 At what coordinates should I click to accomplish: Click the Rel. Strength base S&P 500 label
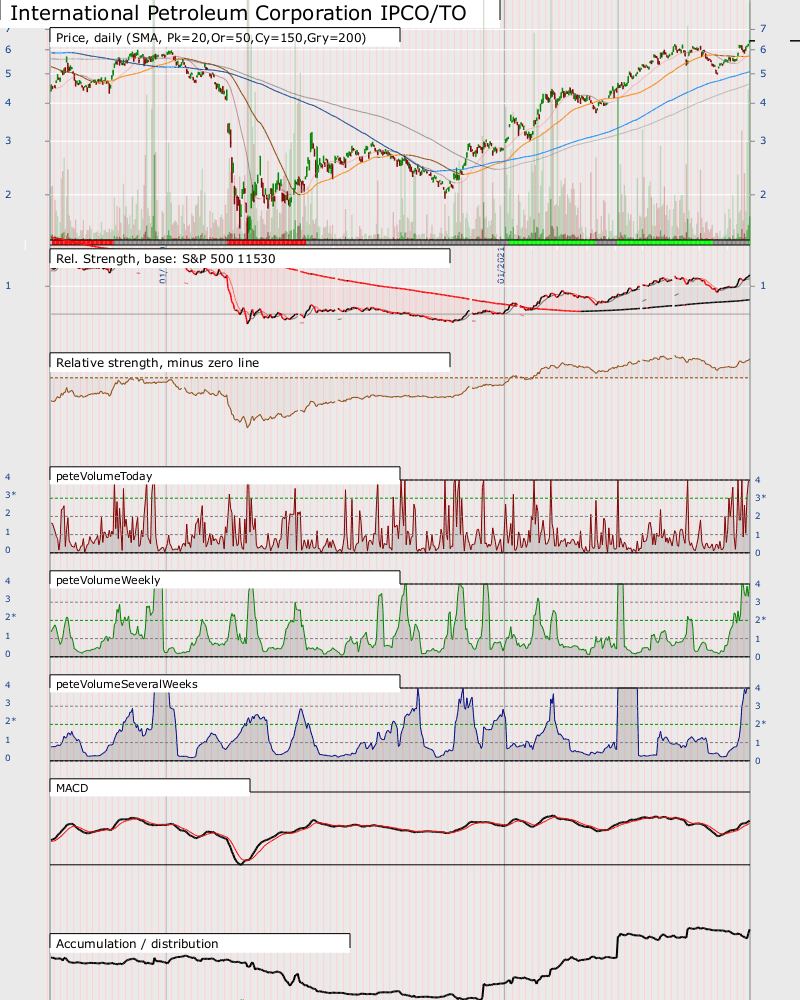coord(165,258)
